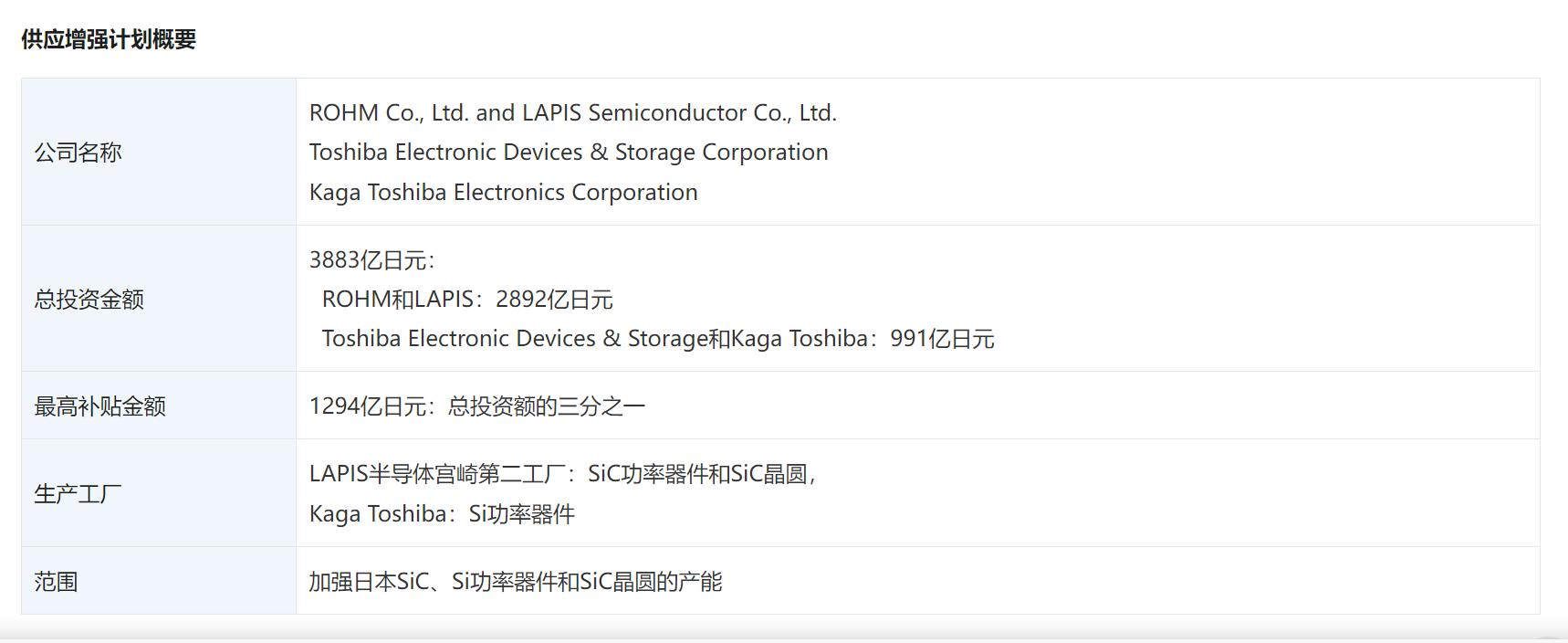
Task: Select the 生产工厂 row label
Action: (78, 494)
